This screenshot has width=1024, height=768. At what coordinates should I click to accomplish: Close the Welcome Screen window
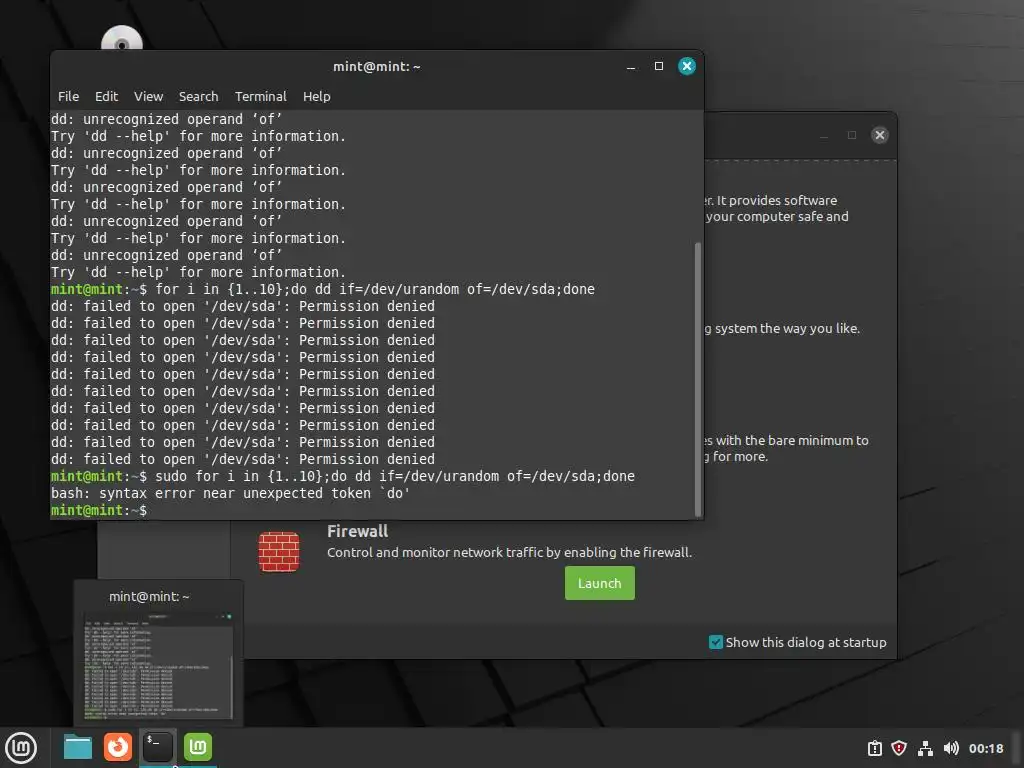(880, 135)
